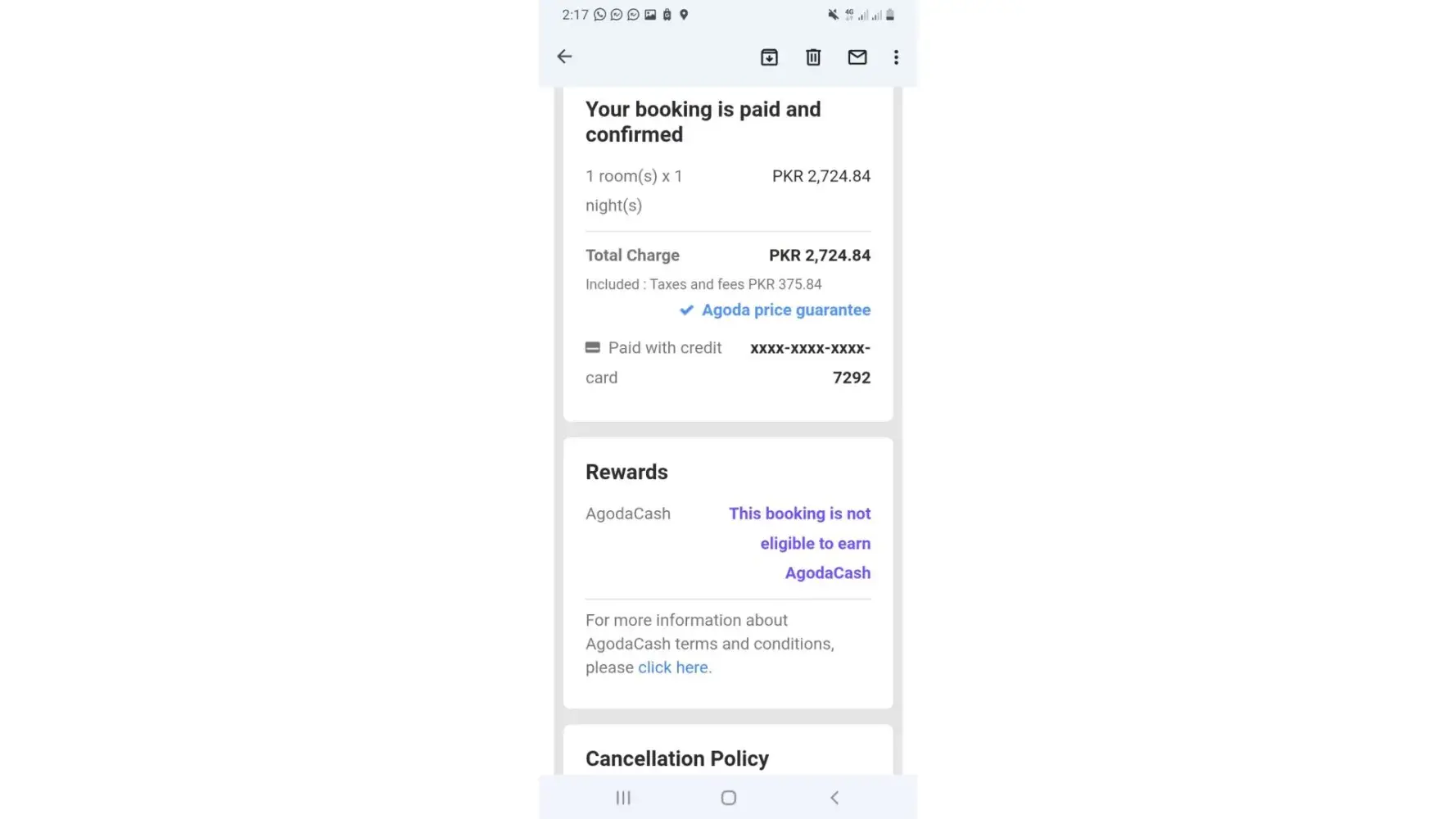1456x819 pixels.
Task: Tap the masked card number ending 7292
Action: [x=810, y=363]
